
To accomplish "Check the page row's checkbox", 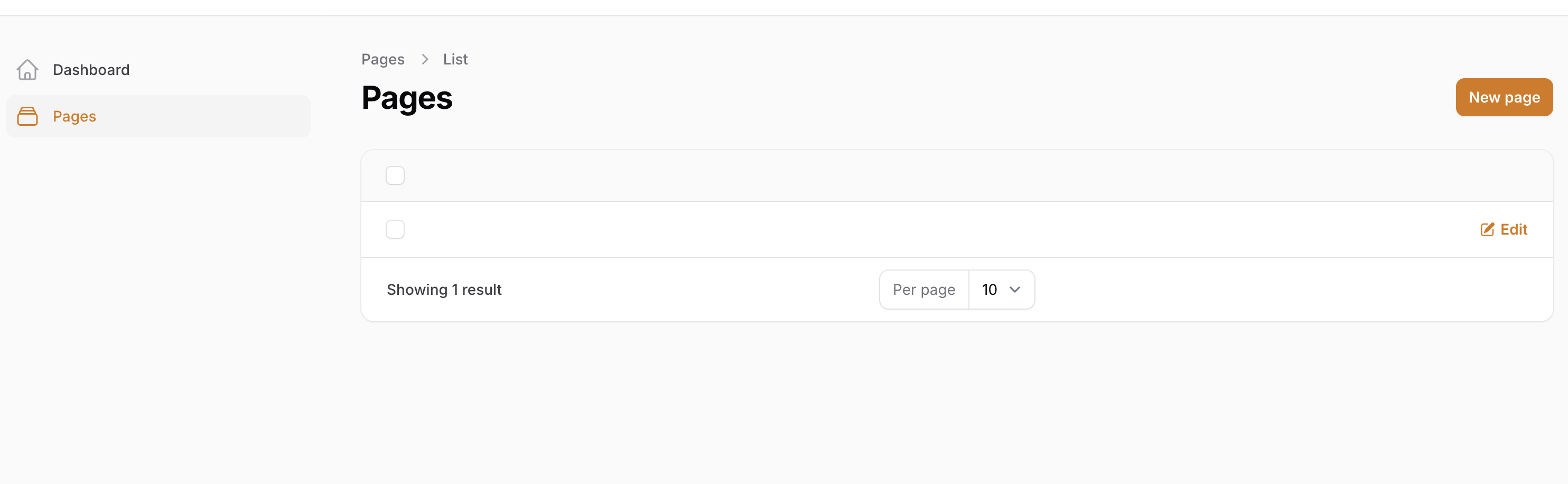I will (395, 229).
